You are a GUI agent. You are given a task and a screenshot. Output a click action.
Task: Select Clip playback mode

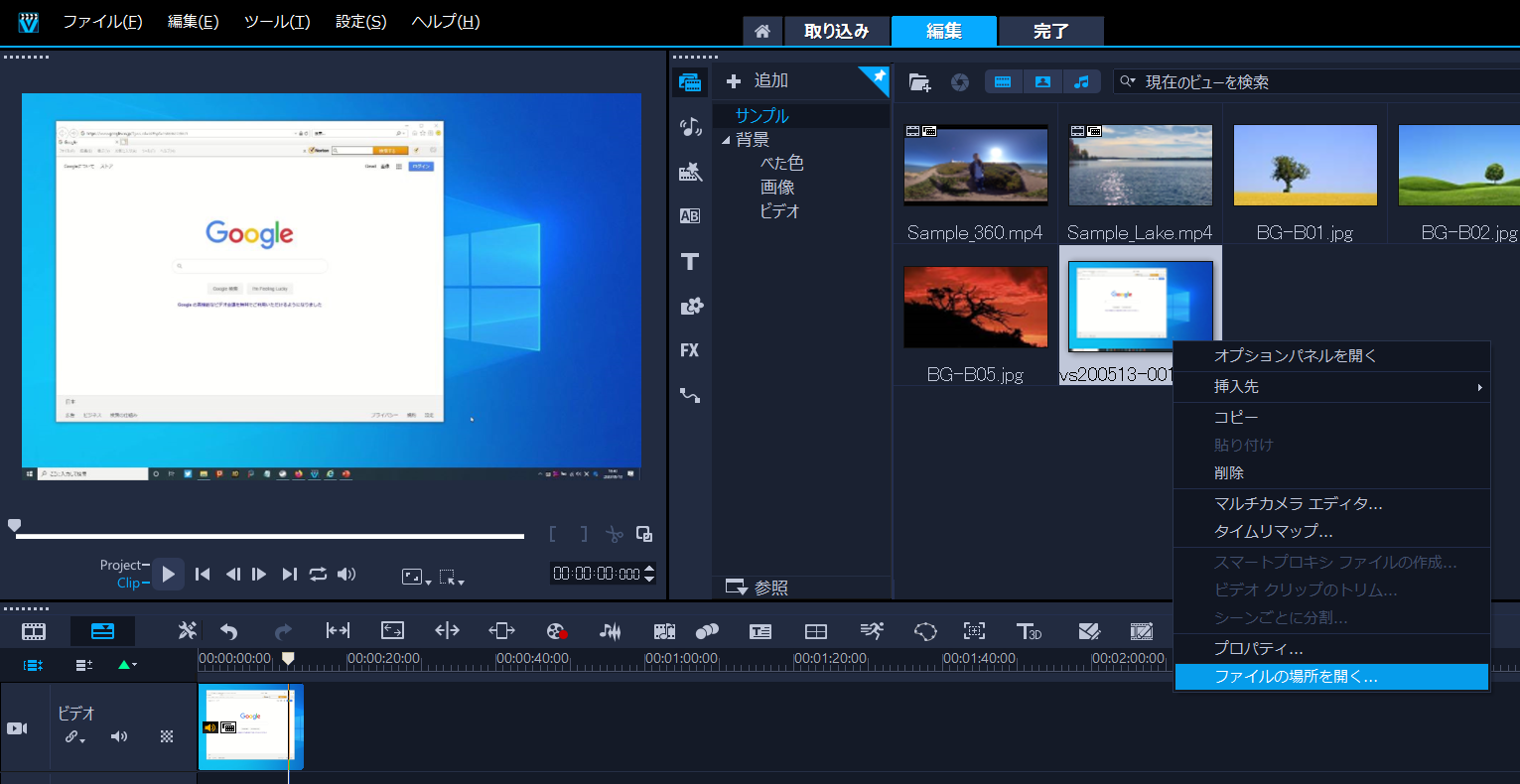pyautogui.click(x=132, y=583)
